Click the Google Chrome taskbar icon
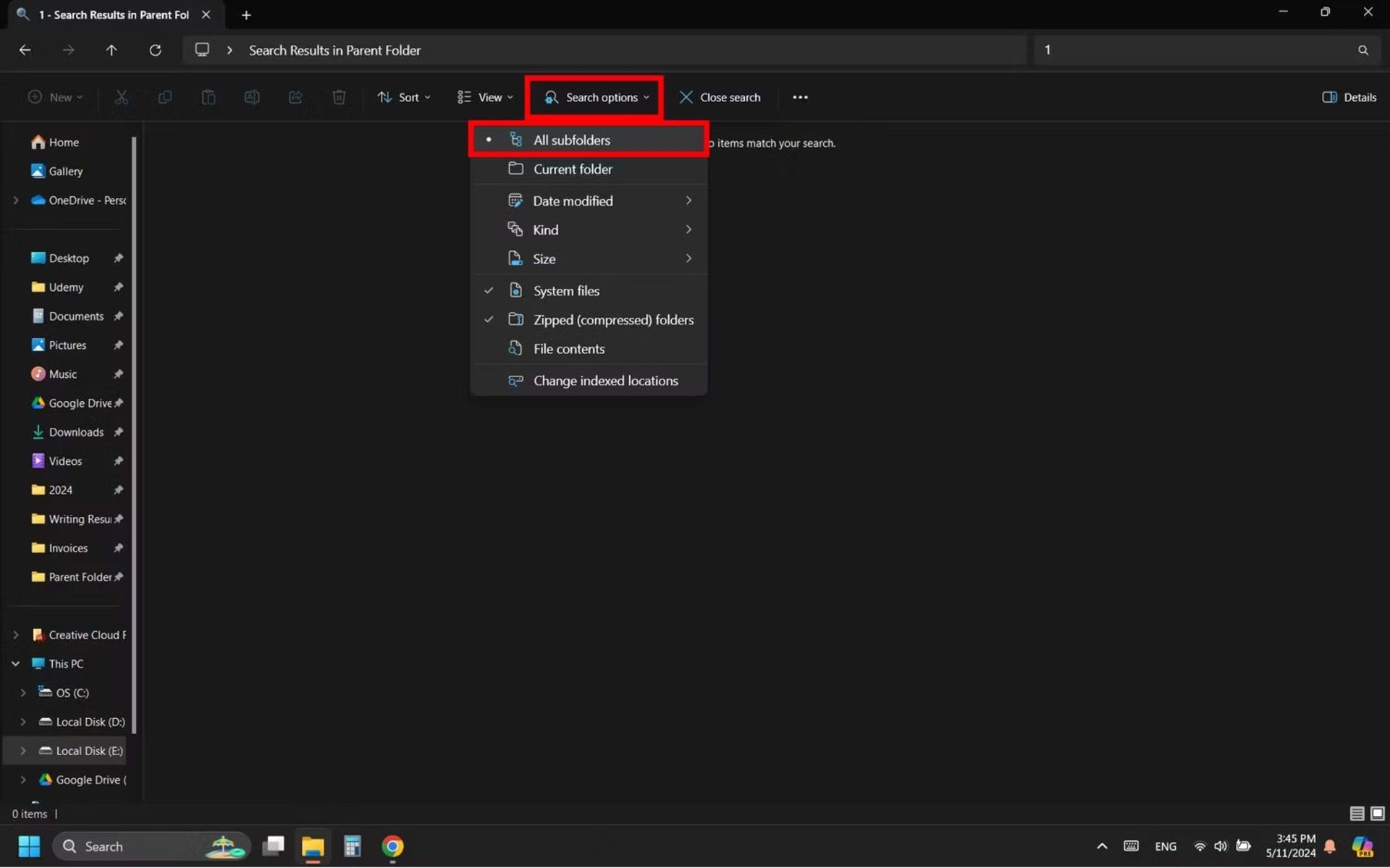 (392, 845)
